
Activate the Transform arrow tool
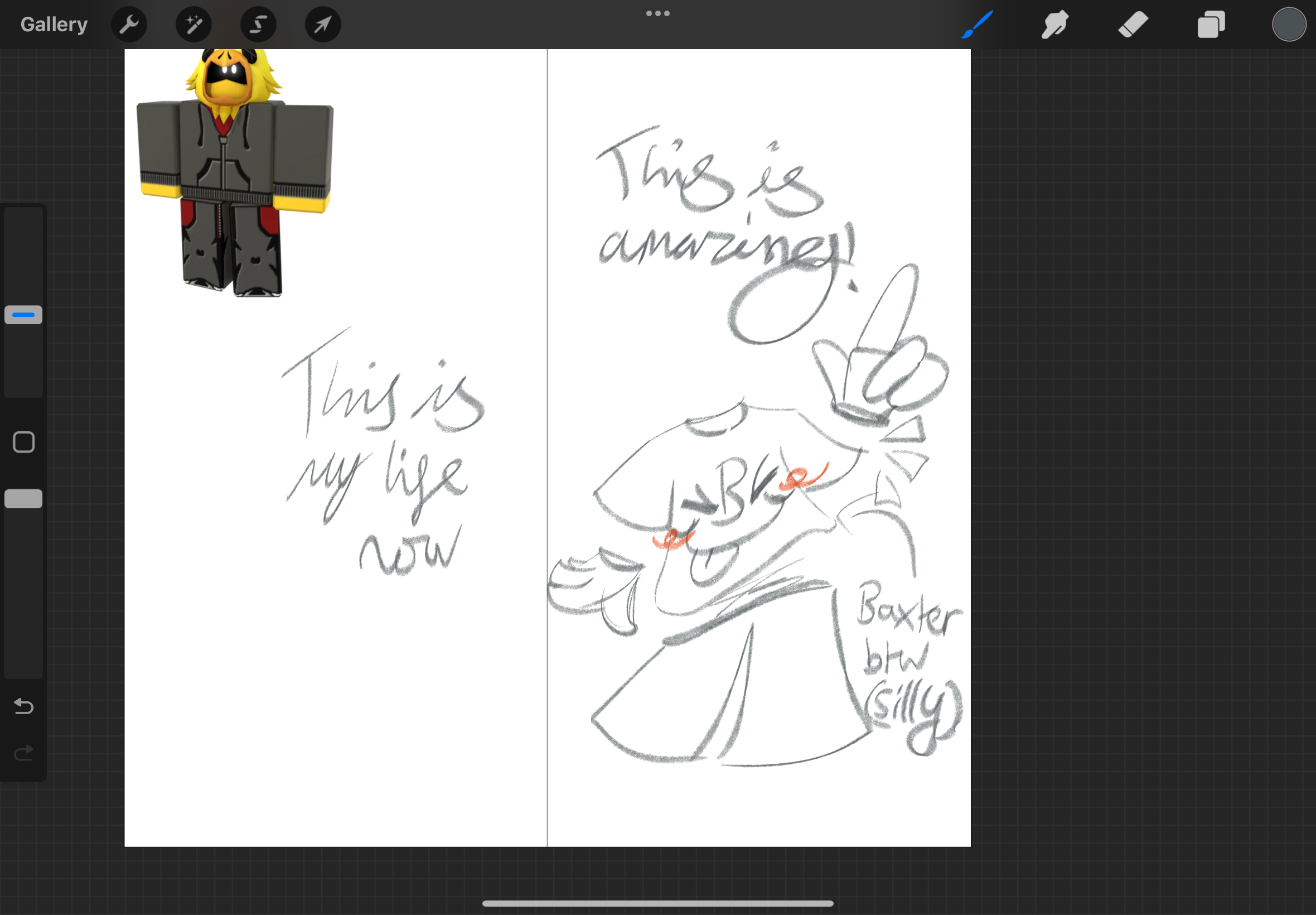[323, 25]
